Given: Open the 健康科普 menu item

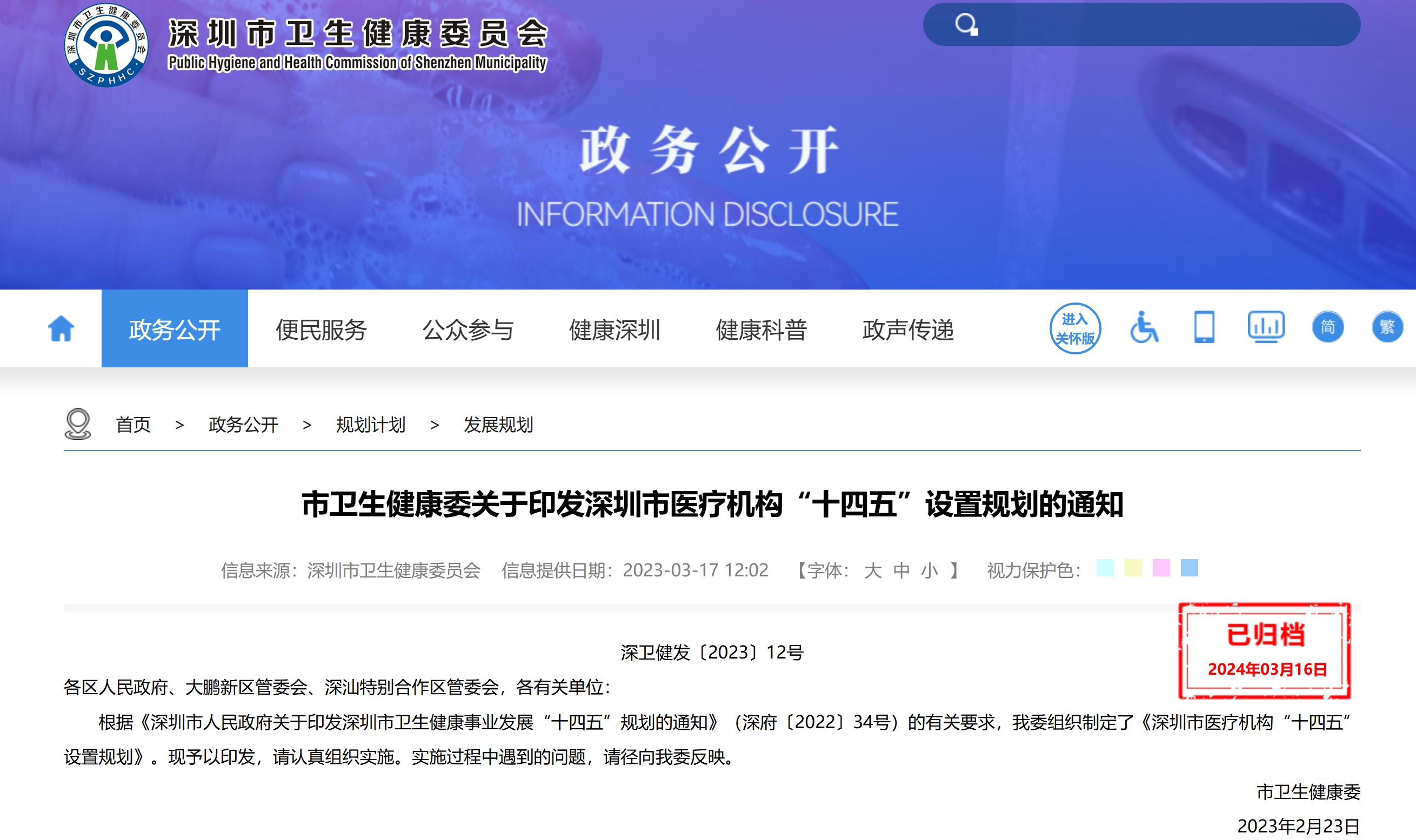Looking at the screenshot, I should [761, 330].
